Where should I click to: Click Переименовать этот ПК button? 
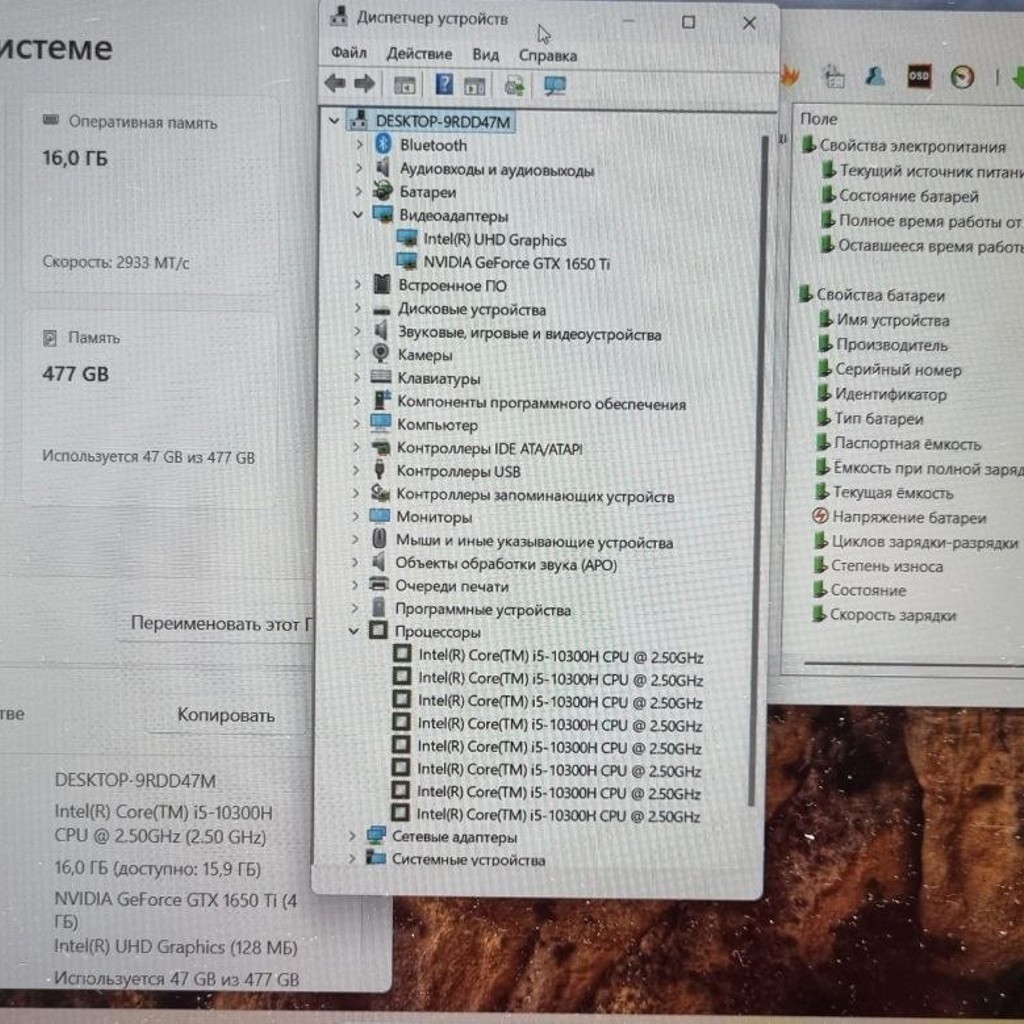(x=221, y=624)
